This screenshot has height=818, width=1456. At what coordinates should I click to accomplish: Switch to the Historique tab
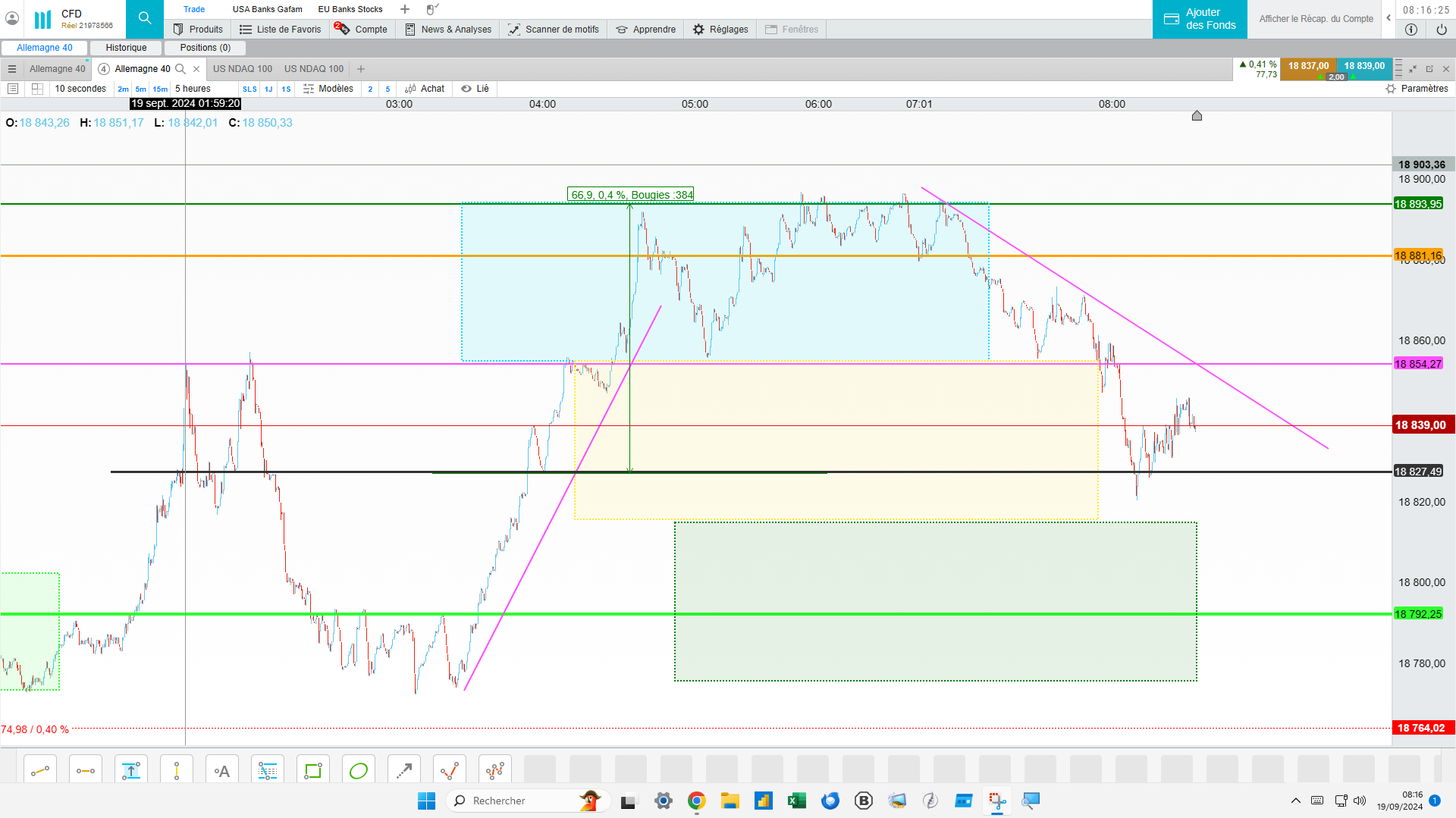(x=126, y=48)
